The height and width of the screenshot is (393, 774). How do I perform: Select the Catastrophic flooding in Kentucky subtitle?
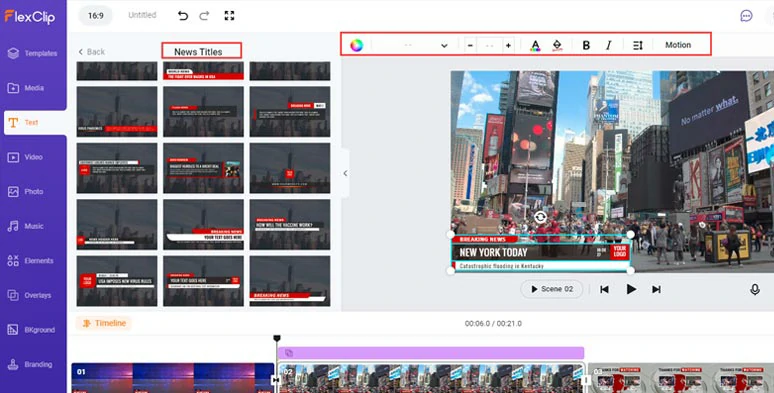coord(502,266)
